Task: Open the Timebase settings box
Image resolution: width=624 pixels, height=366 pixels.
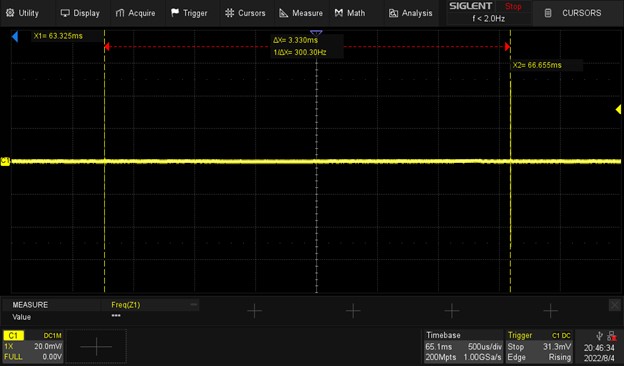Action: [x=463, y=346]
